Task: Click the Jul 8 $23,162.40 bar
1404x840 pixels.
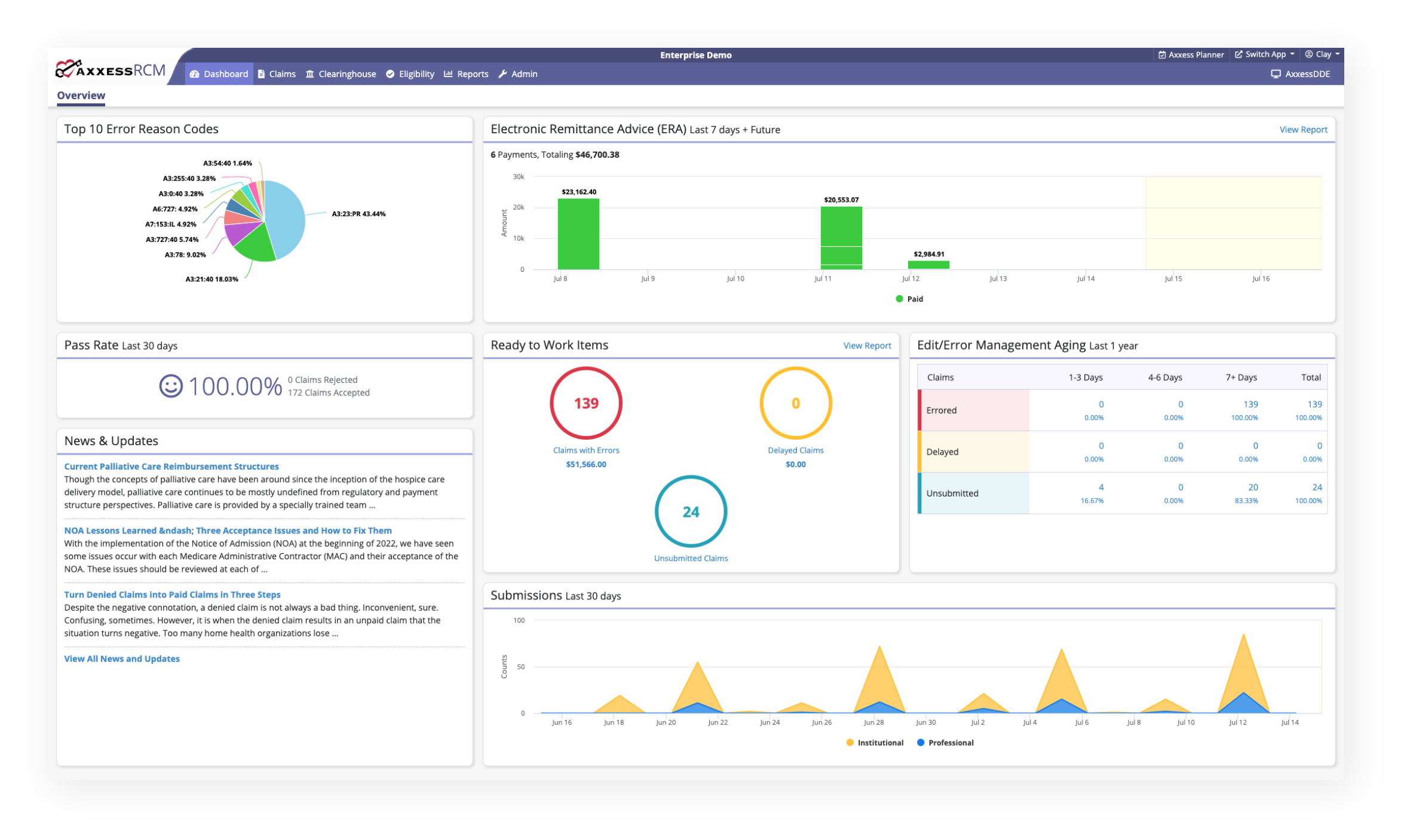Action: click(x=578, y=234)
